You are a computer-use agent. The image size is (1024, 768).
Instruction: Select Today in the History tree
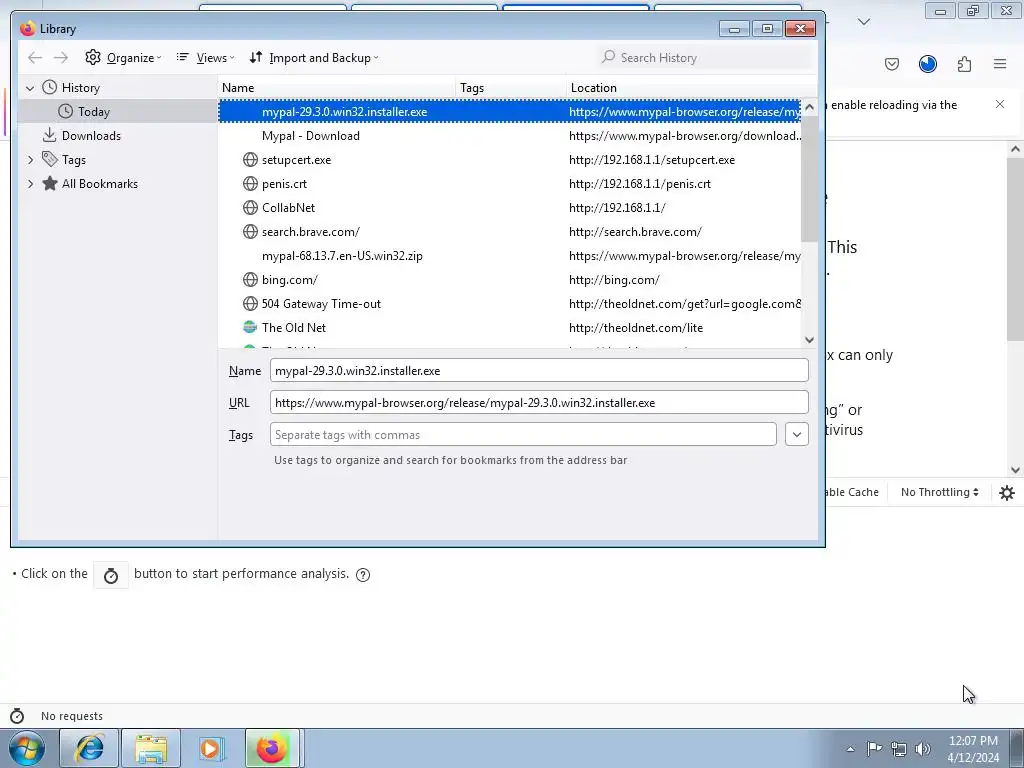pos(93,112)
